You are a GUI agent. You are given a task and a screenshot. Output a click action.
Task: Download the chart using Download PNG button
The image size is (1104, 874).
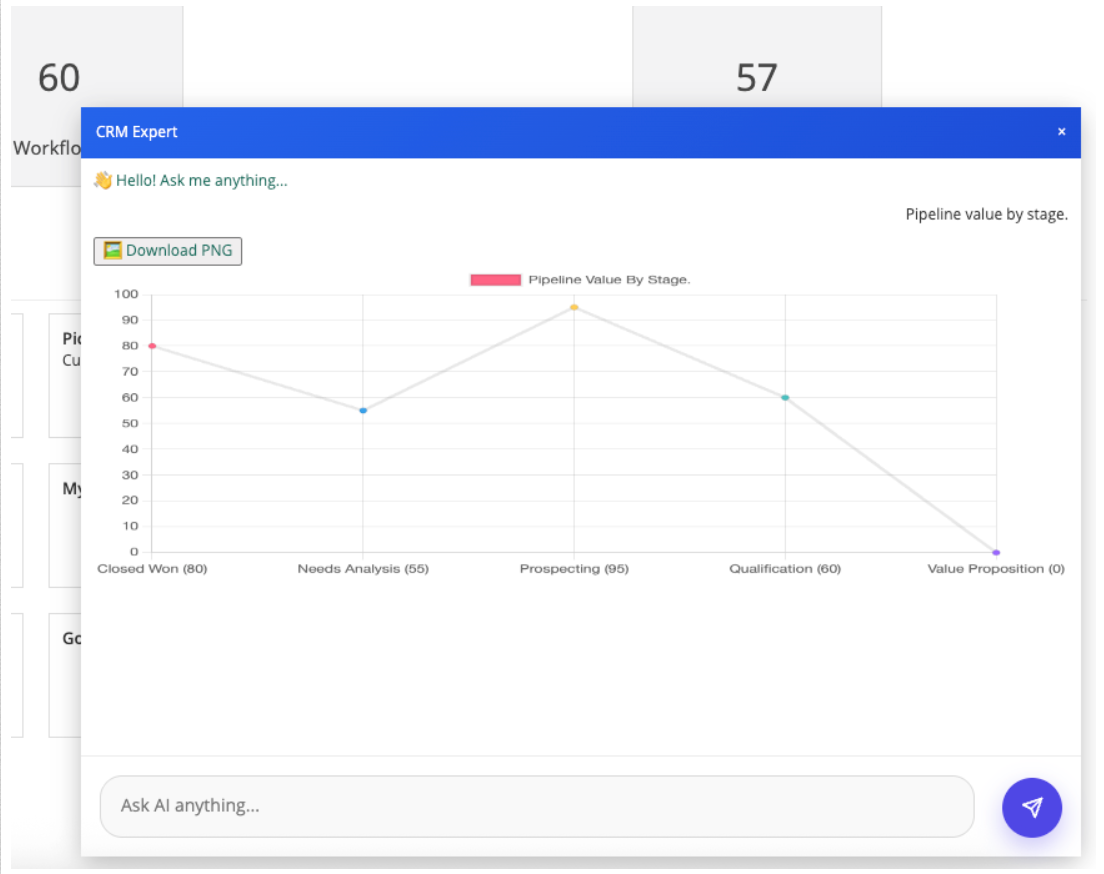(x=168, y=251)
